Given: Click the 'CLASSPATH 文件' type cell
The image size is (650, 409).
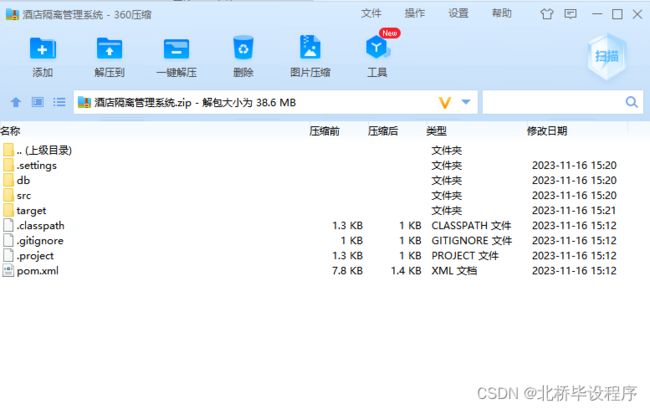Looking at the screenshot, I should pyautogui.click(x=471, y=225).
